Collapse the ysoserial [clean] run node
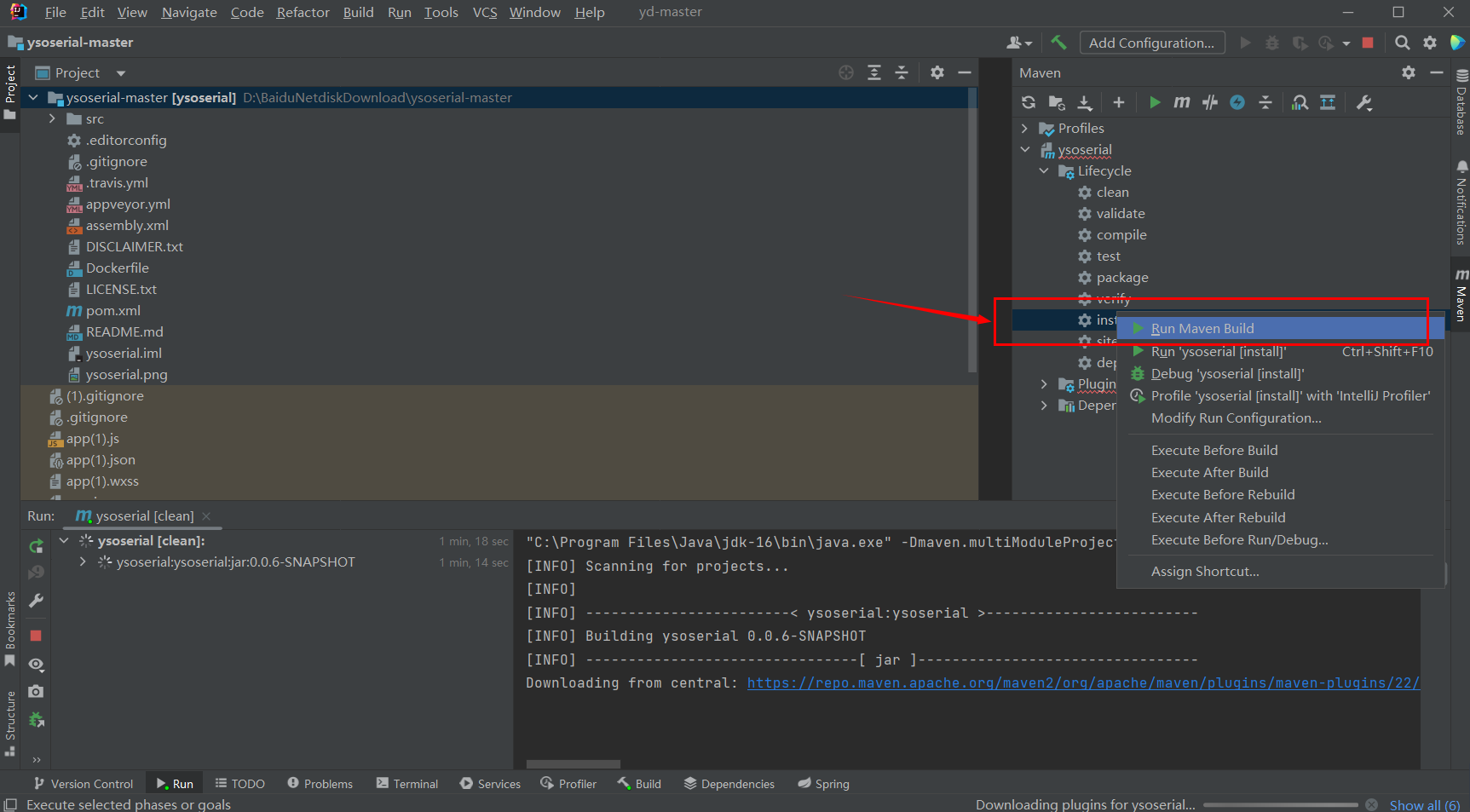The width and height of the screenshot is (1470, 812). pos(64,540)
